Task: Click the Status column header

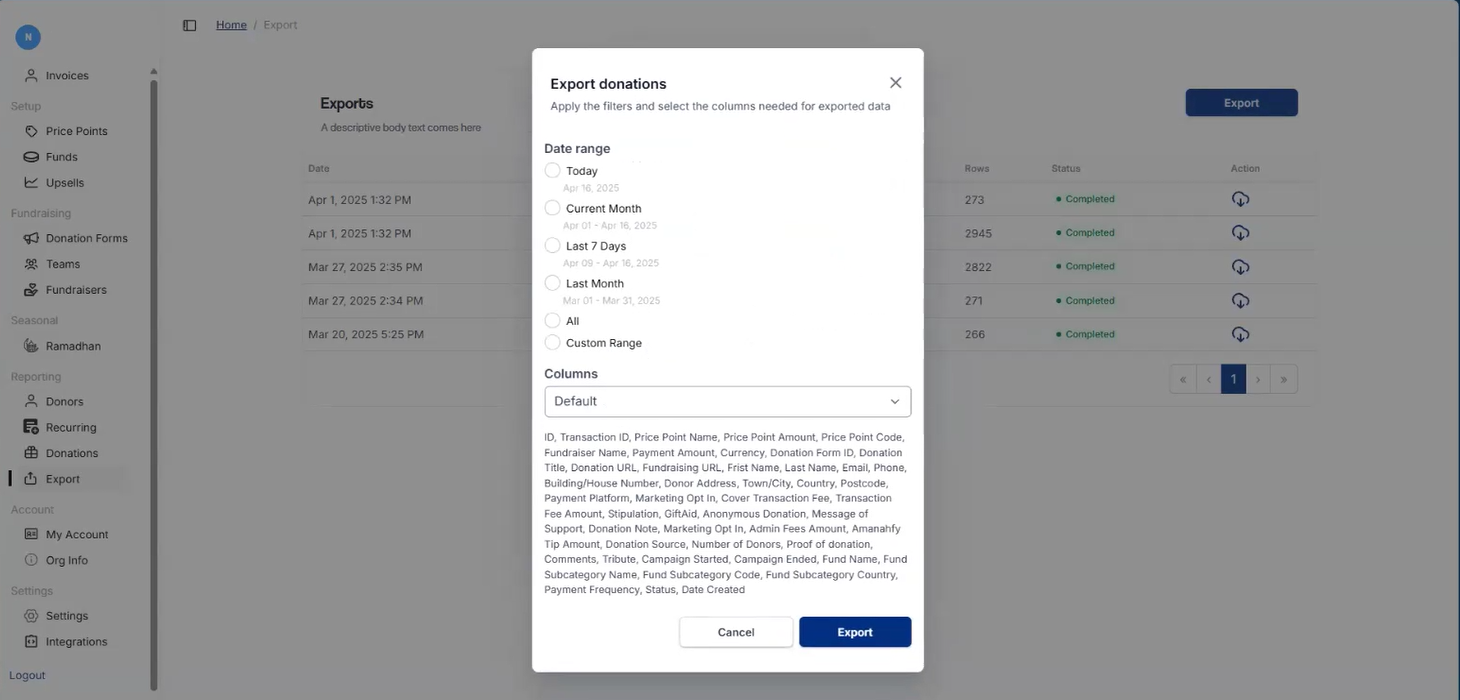Action: point(1066,168)
